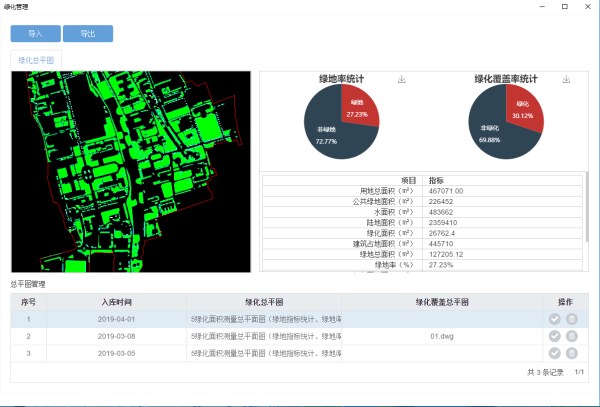Click the 入库时间 column header

click(116, 301)
